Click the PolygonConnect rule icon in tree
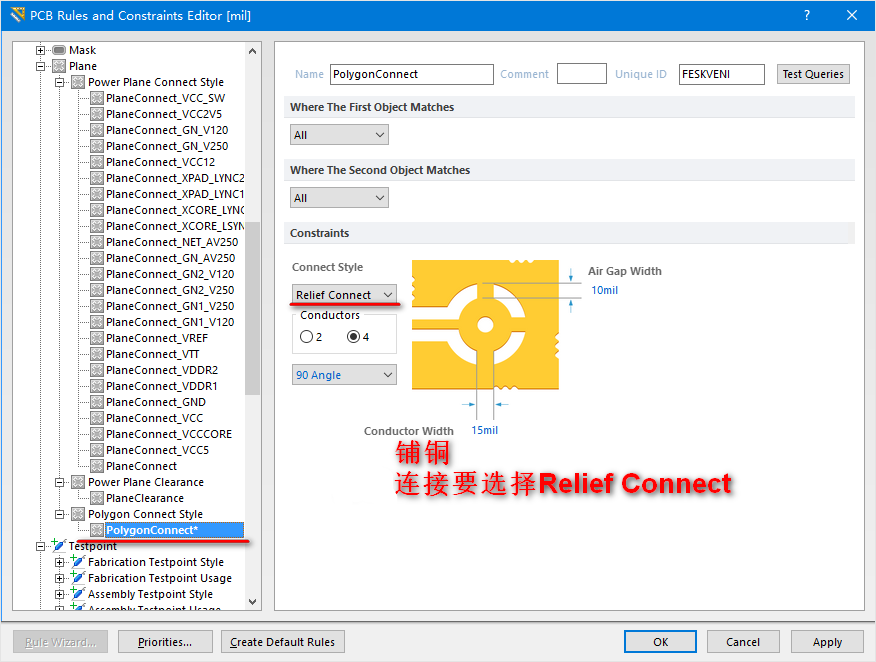This screenshot has width=876, height=662. pos(97,530)
